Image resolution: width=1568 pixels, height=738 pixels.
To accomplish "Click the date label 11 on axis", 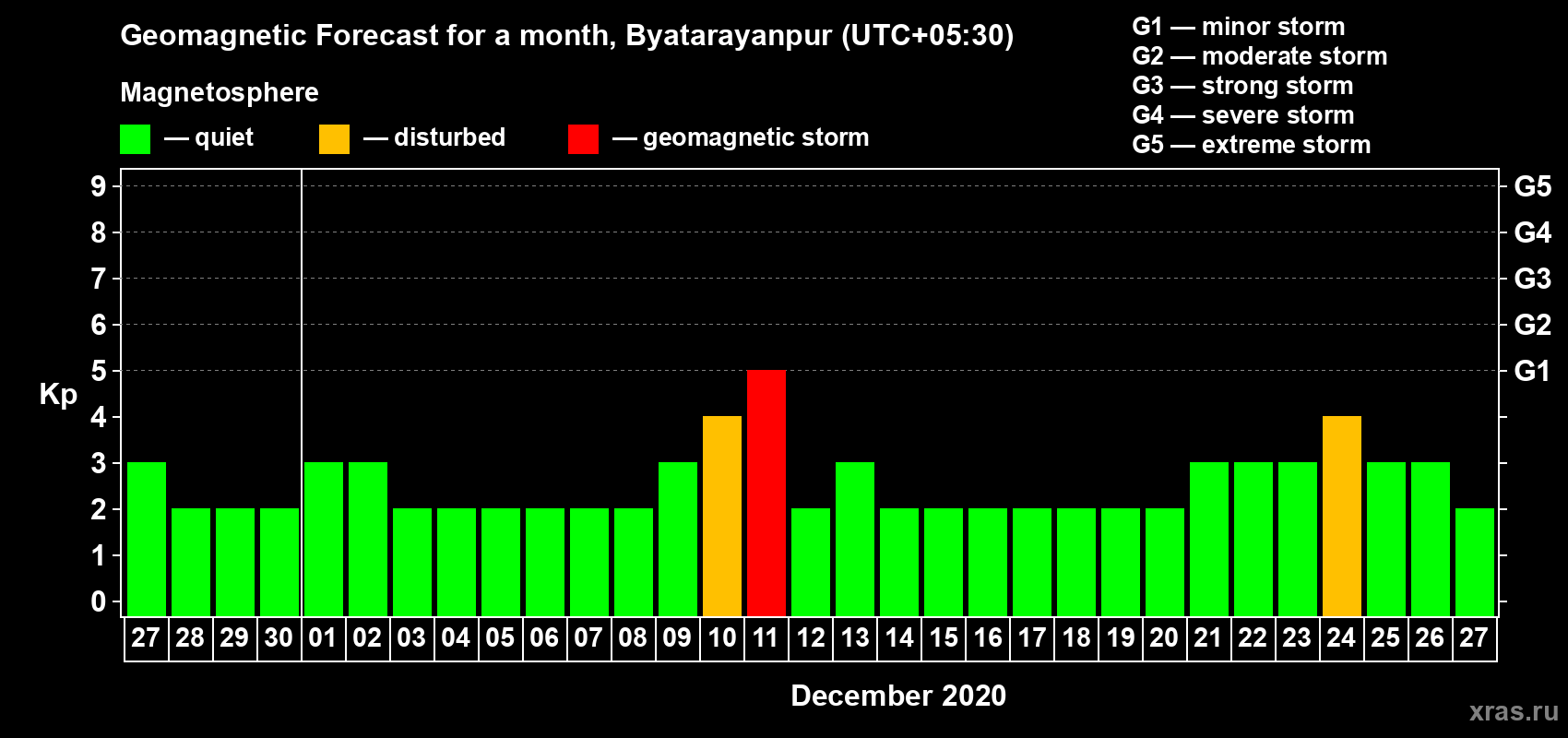I will pos(766,638).
